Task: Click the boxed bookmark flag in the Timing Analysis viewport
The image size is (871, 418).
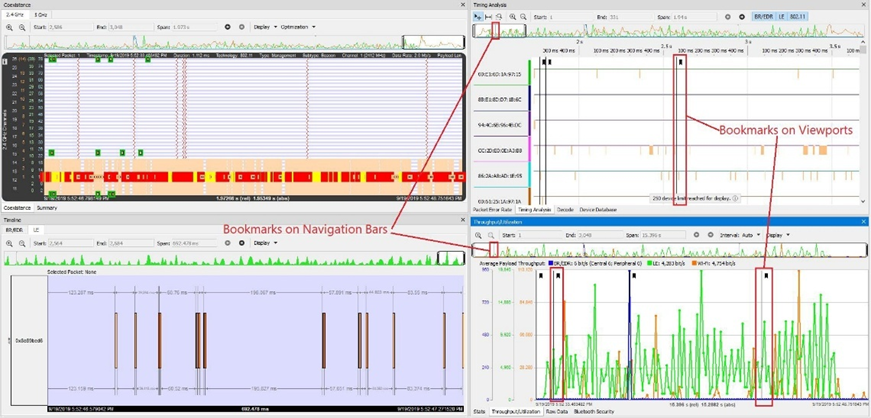Action: click(680, 62)
